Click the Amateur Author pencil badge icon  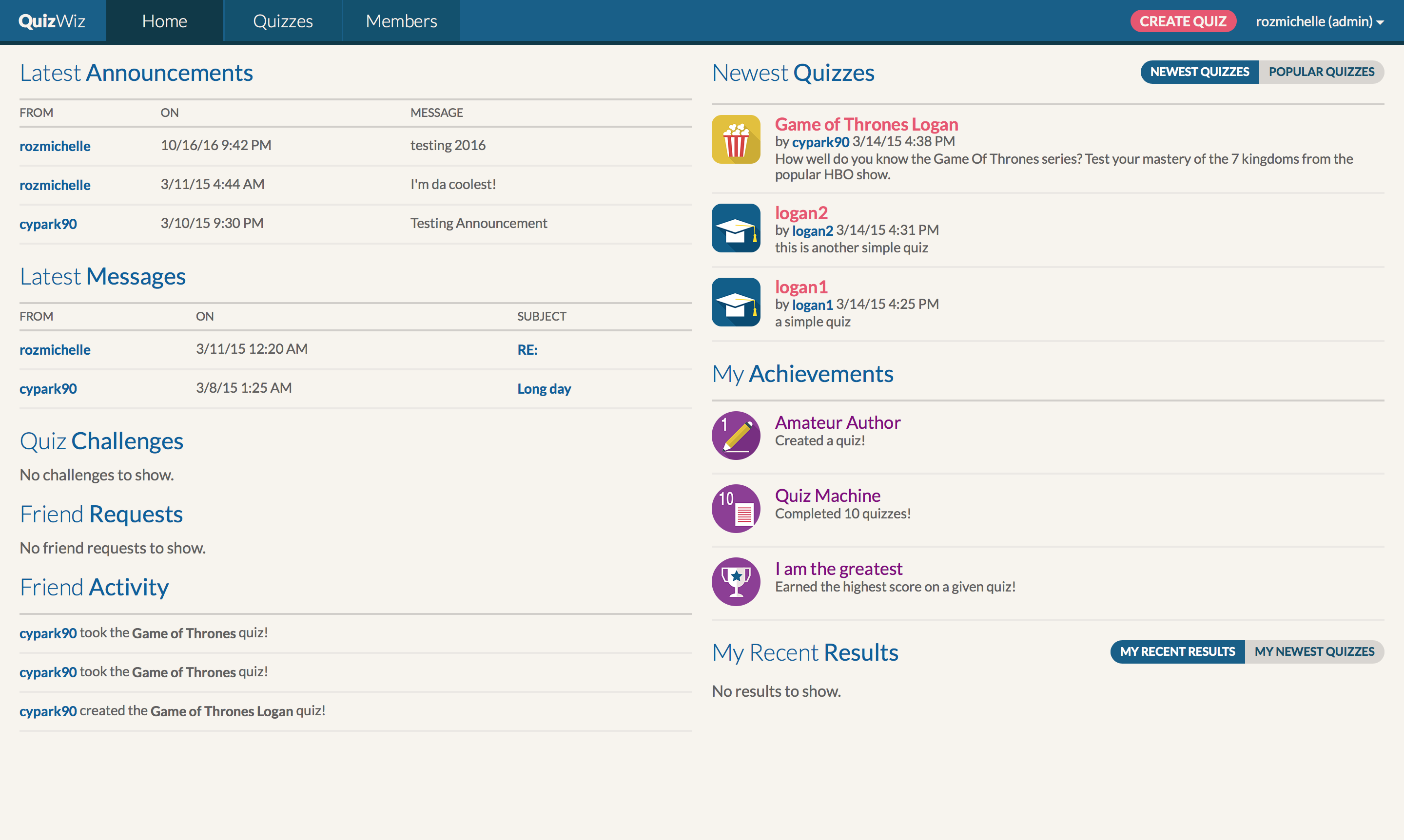point(736,435)
